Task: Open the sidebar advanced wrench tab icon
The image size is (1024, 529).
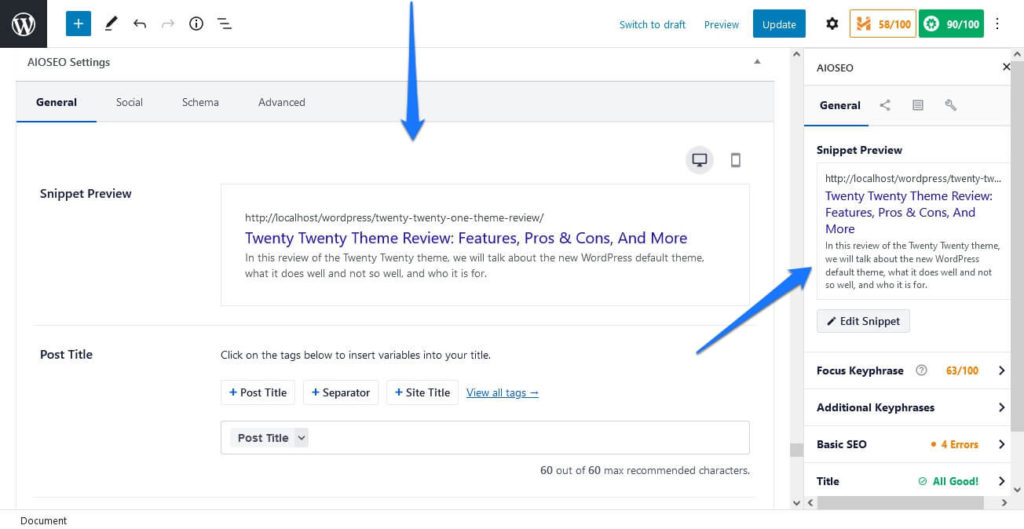Action: click(951, 105)
